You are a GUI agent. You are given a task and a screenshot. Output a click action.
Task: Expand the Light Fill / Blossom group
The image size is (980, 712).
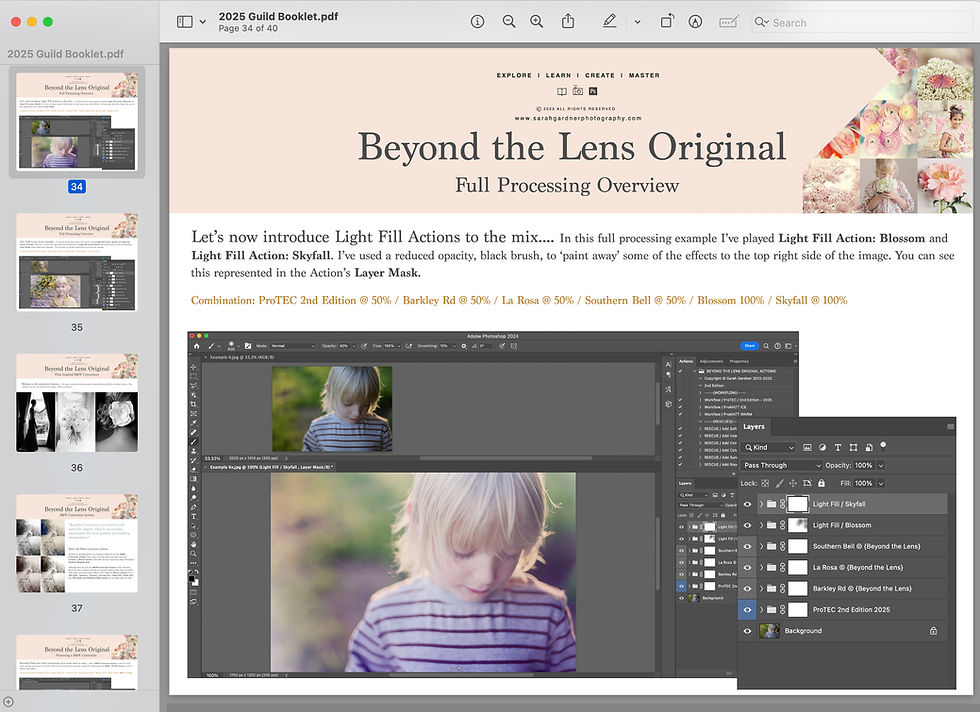tap(761, 525)
